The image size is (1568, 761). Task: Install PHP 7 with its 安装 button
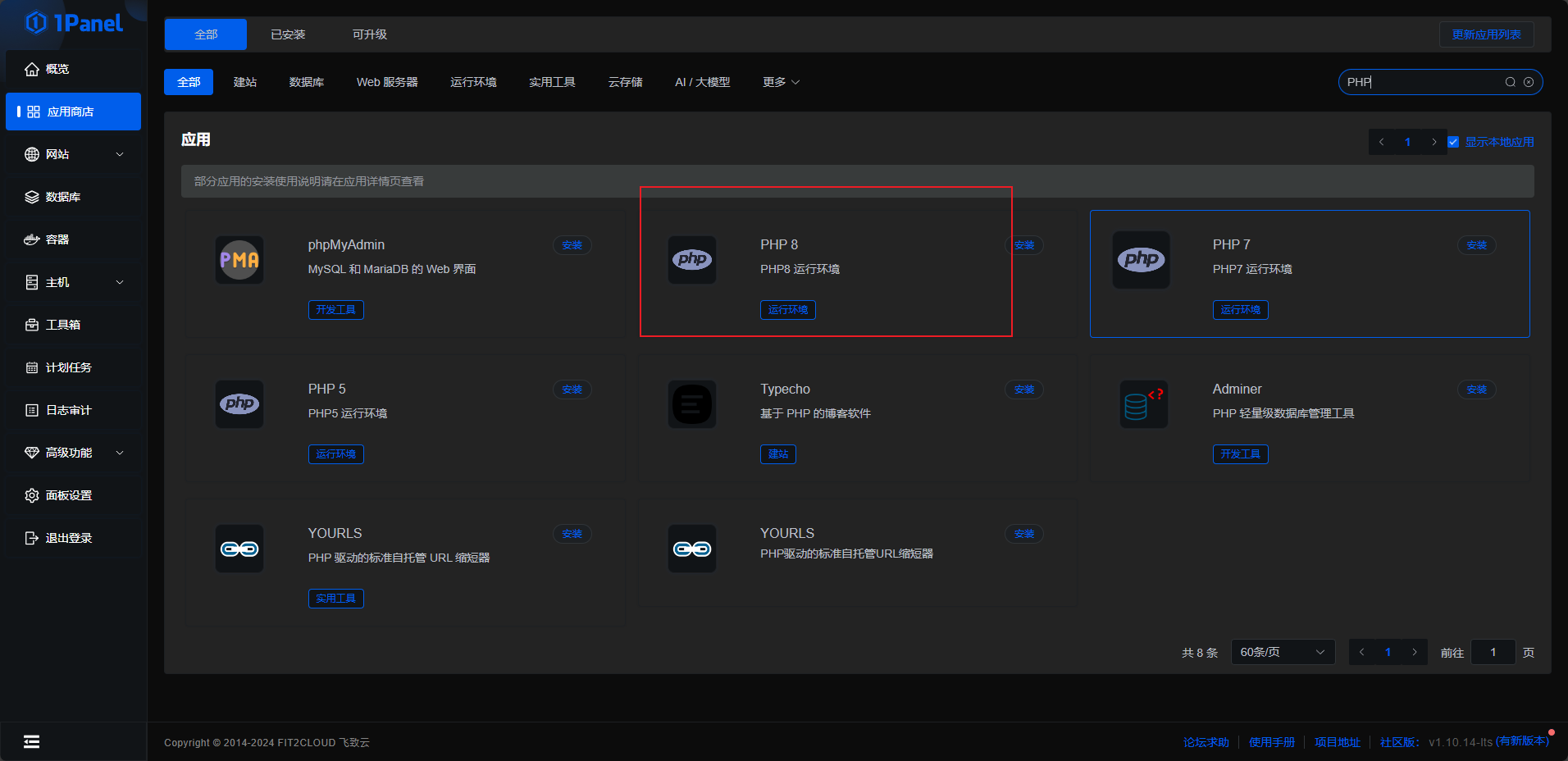pyautogui.click(x=1477, y=245)
